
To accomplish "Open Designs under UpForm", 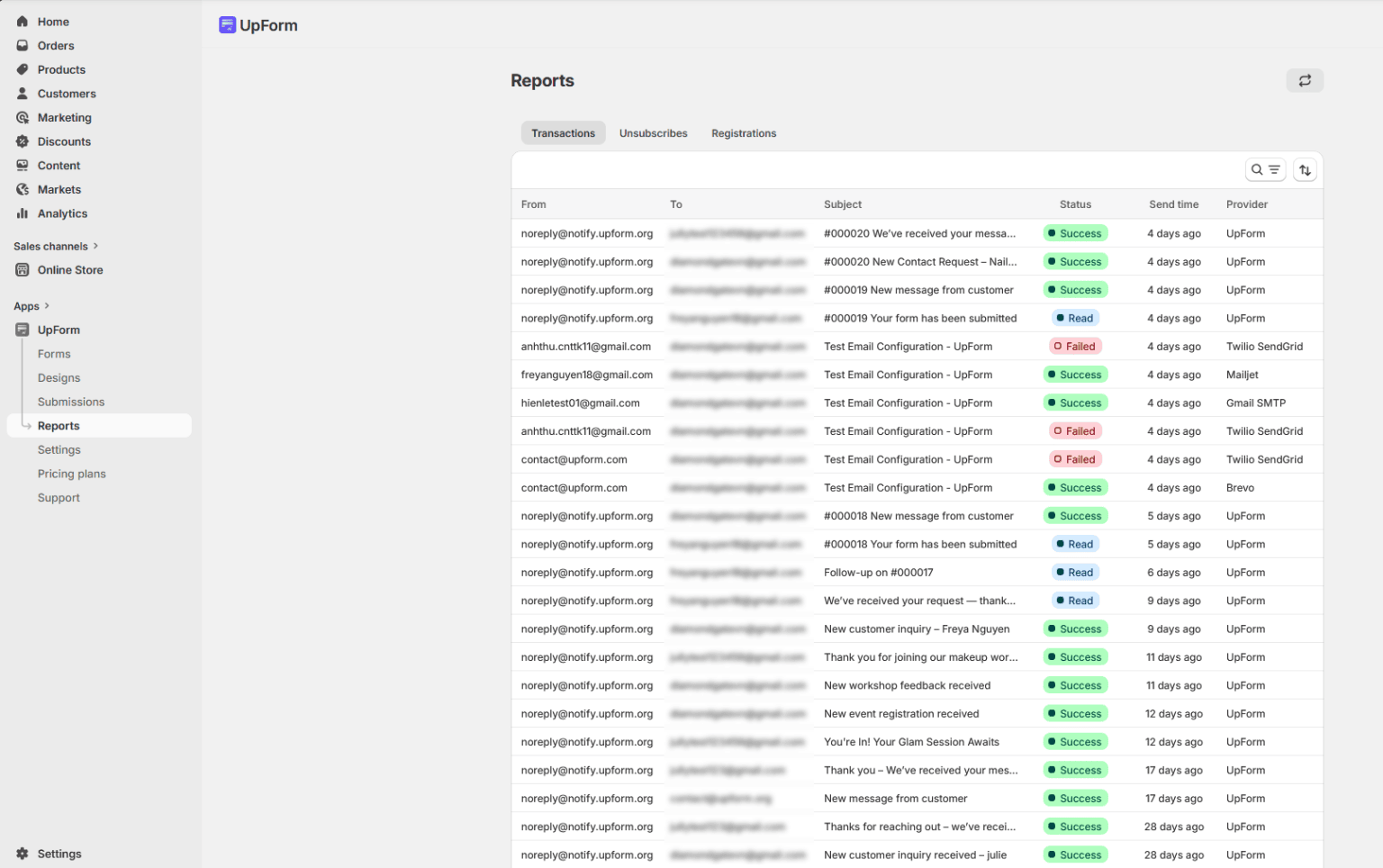I will (59, 378).
